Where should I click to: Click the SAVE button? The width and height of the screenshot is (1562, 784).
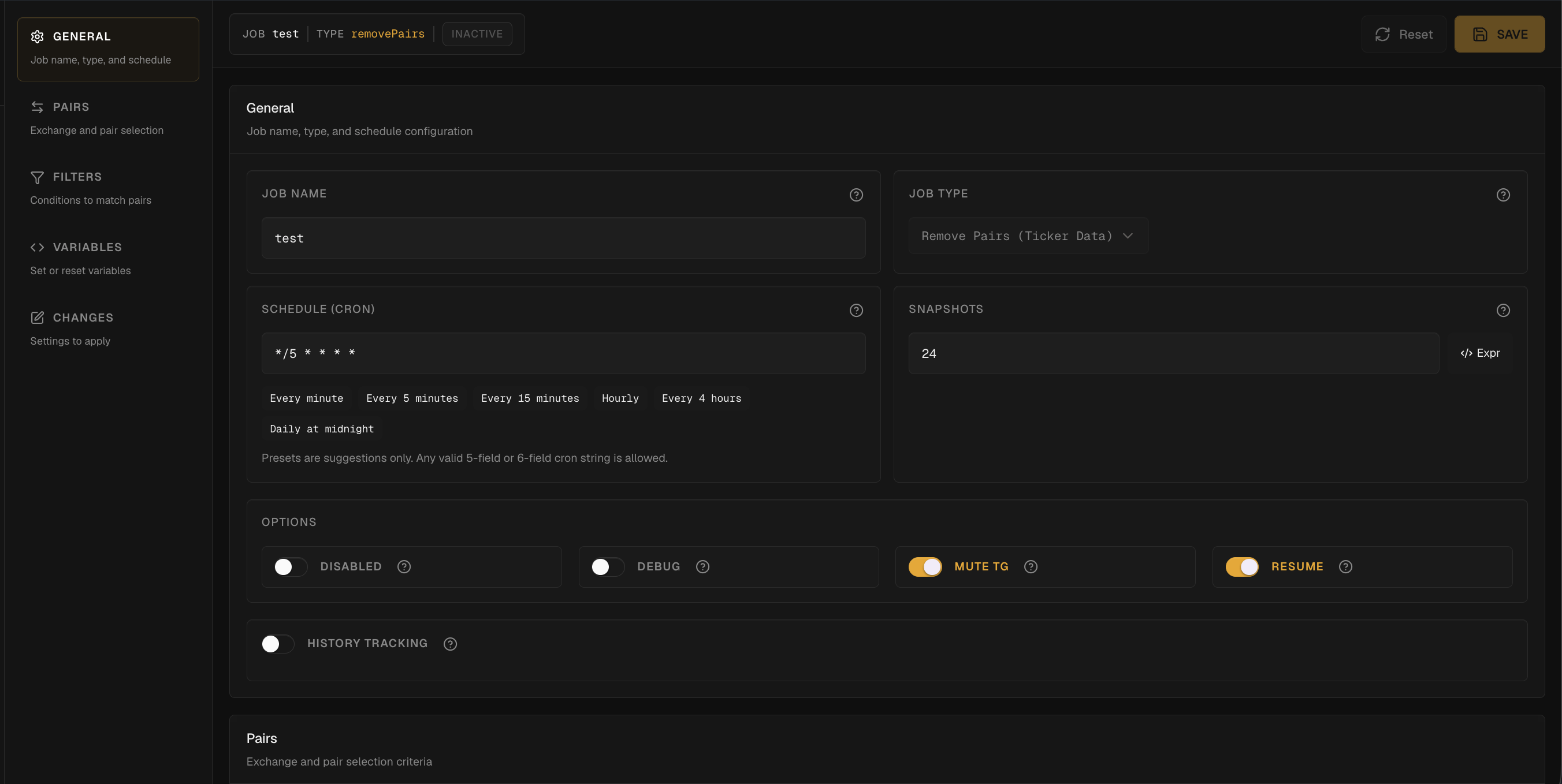click(1500, 35)
